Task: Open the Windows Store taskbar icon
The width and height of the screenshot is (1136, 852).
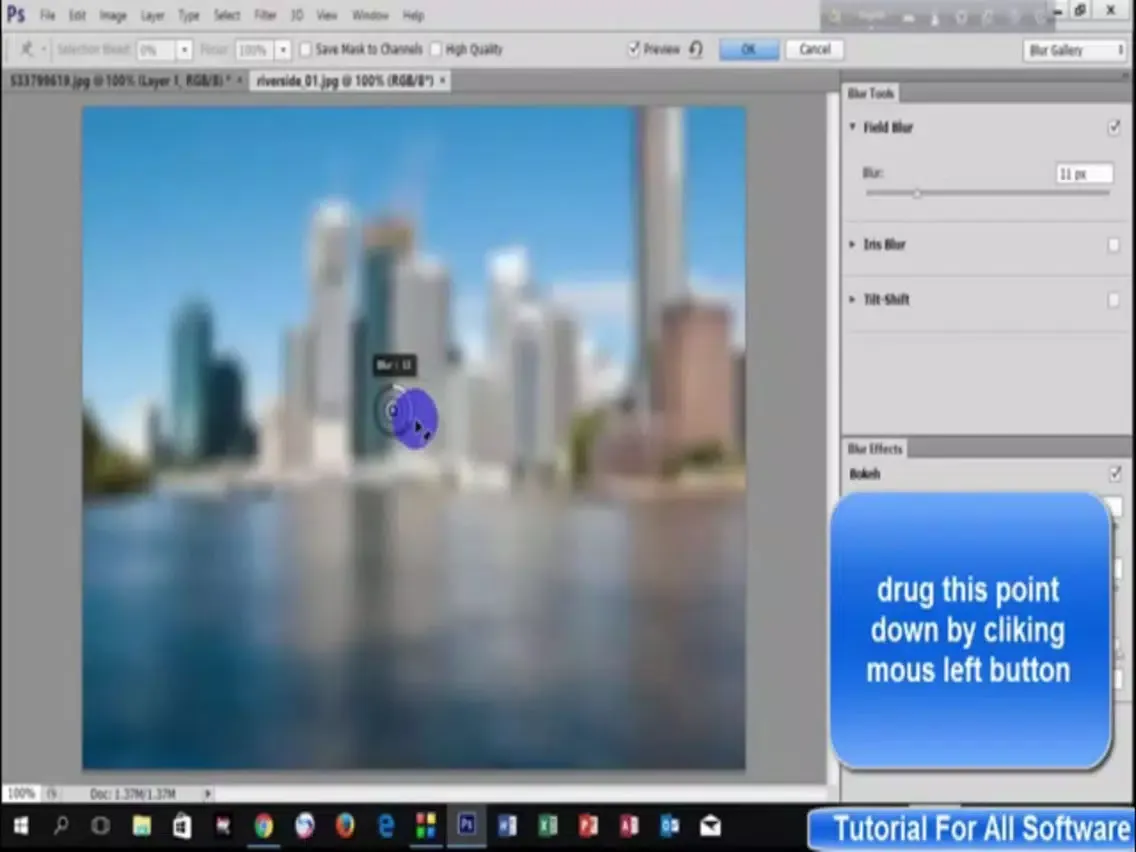Action: click(182, 826)
